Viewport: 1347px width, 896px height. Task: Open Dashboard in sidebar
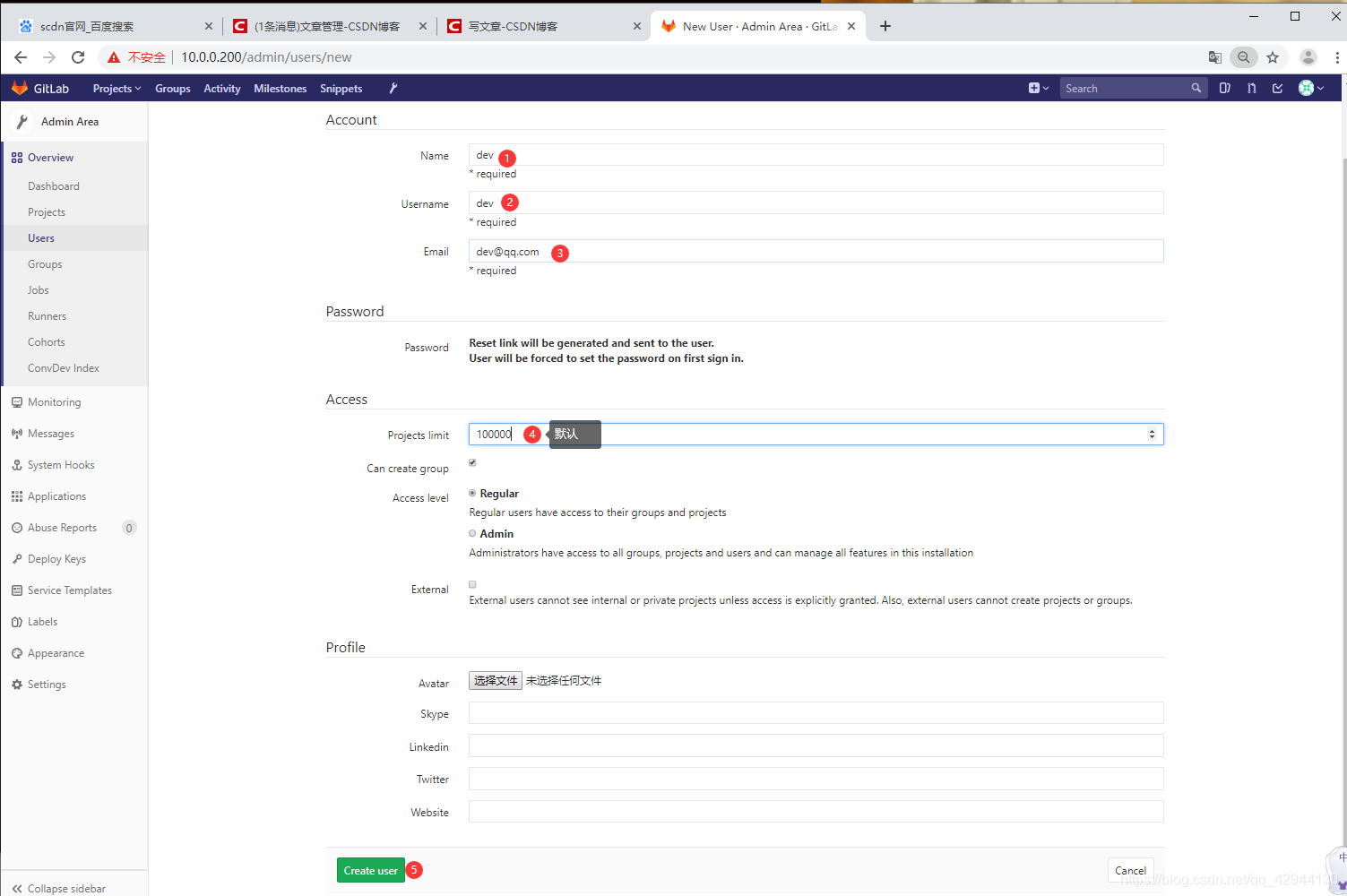[x=54, y=186]
